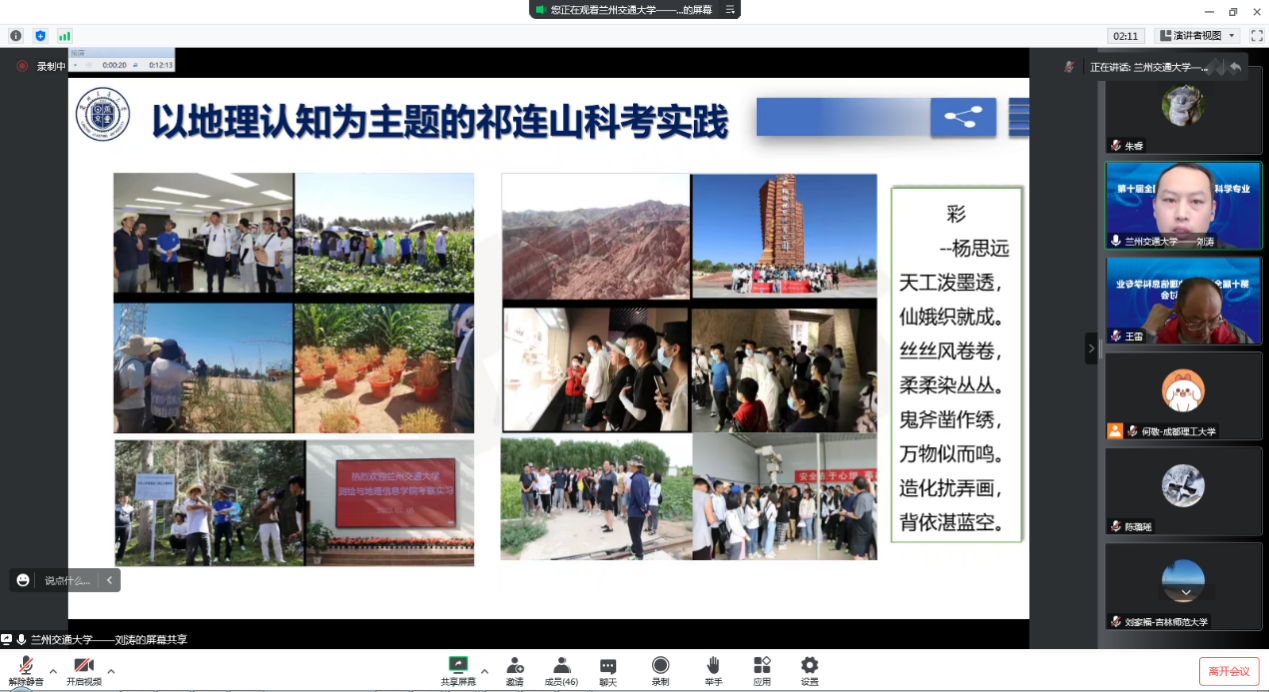Open the 应用 apps icon
This screenshot has height=692, width=1269.
point(762,669)
